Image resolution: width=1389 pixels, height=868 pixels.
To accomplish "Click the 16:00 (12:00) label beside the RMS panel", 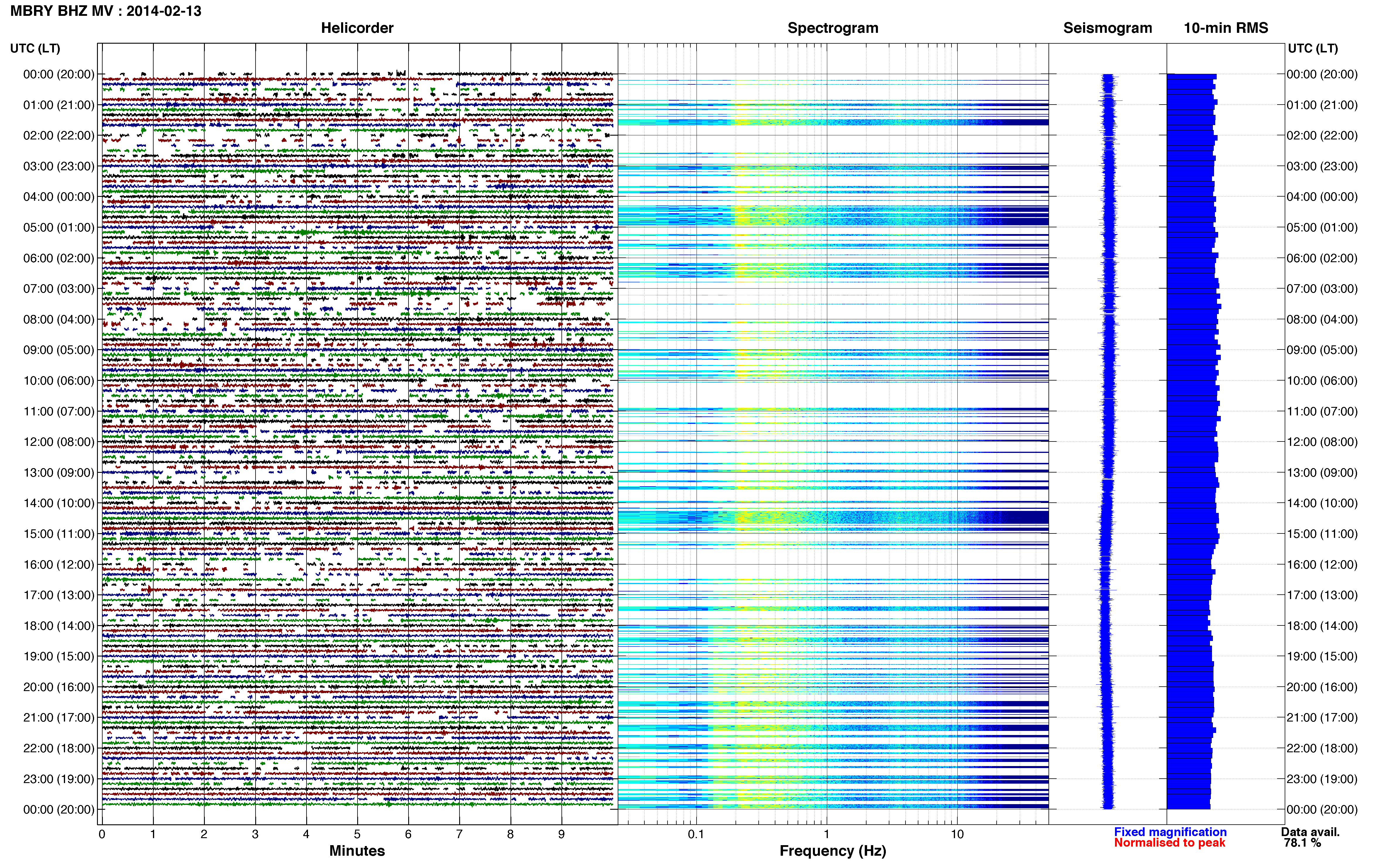I will (1322, 565).
